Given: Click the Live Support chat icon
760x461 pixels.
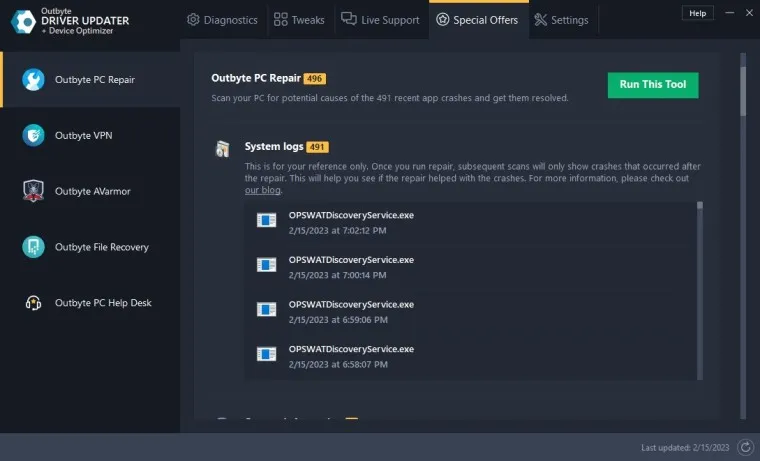Looking at the screenshot, I should tap(348, 18).
